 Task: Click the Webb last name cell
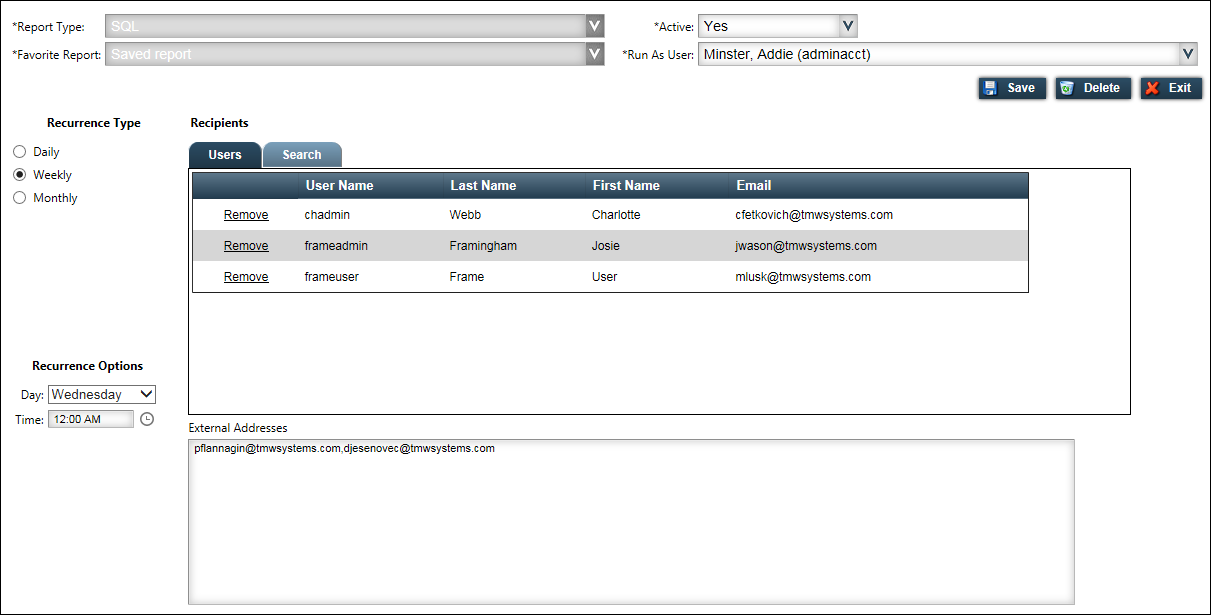click(x=467, y=215)
